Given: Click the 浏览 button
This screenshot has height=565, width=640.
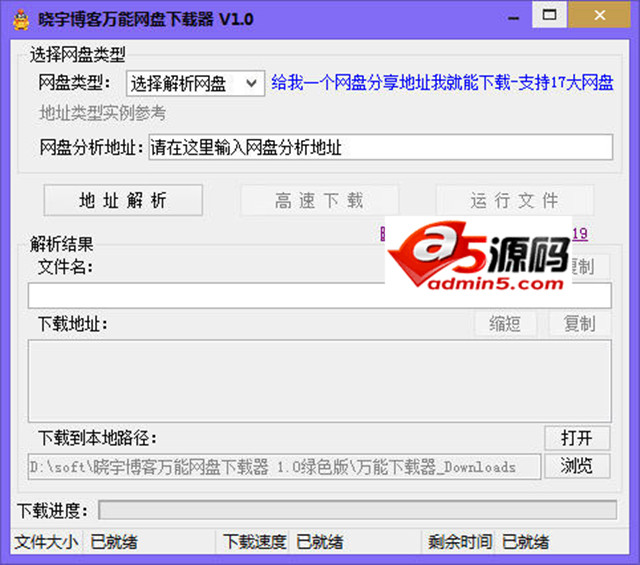Looking at the screenshot, I should point(577,466).
